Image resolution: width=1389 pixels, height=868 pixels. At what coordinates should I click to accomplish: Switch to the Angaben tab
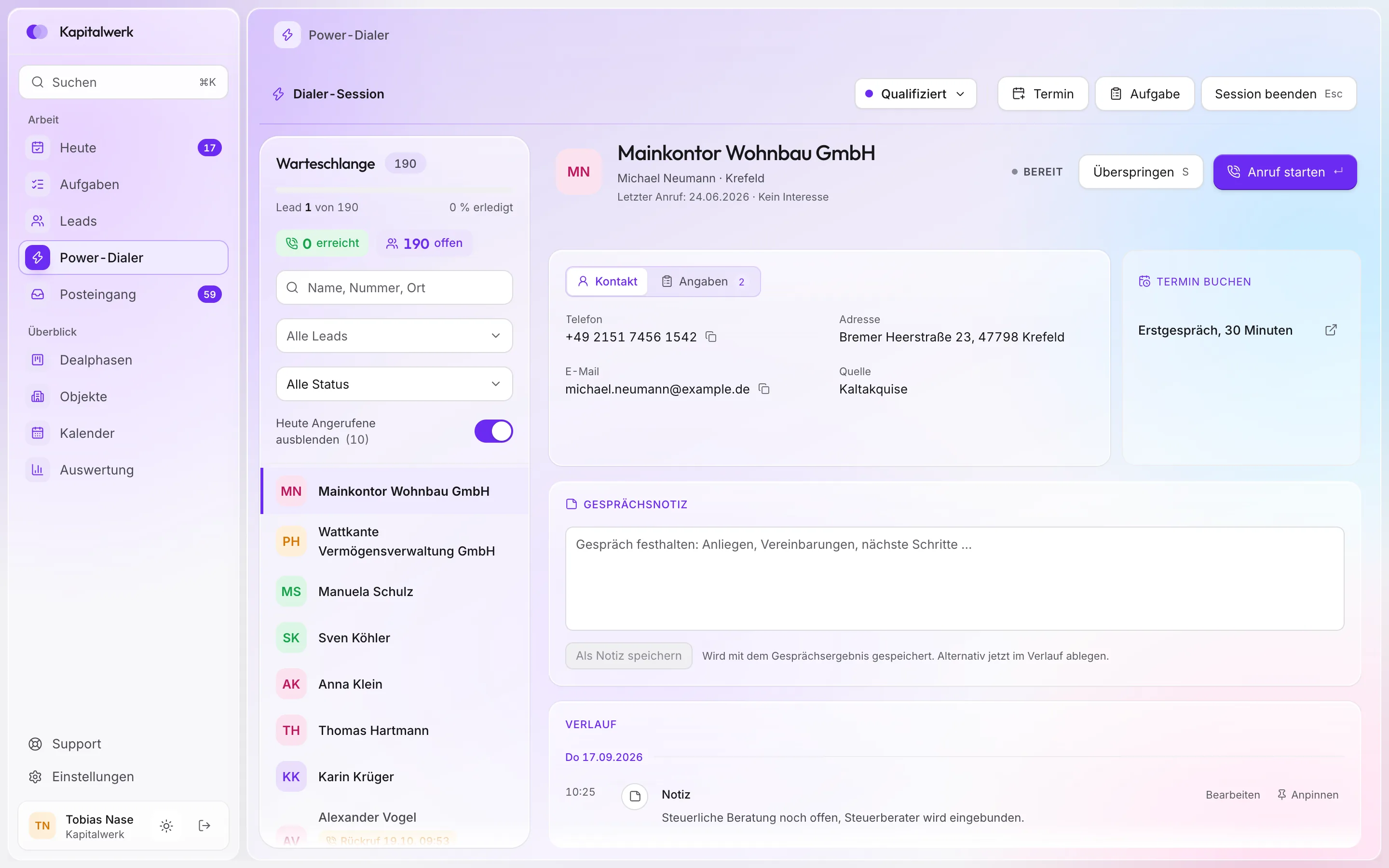click(704, 282)
